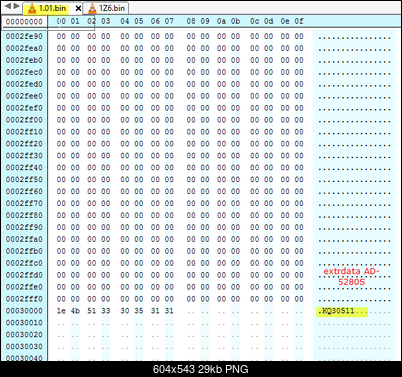402x377 pixels.
Task: Click hex byte 51 in row 00030000
Action: pos(92,311)
